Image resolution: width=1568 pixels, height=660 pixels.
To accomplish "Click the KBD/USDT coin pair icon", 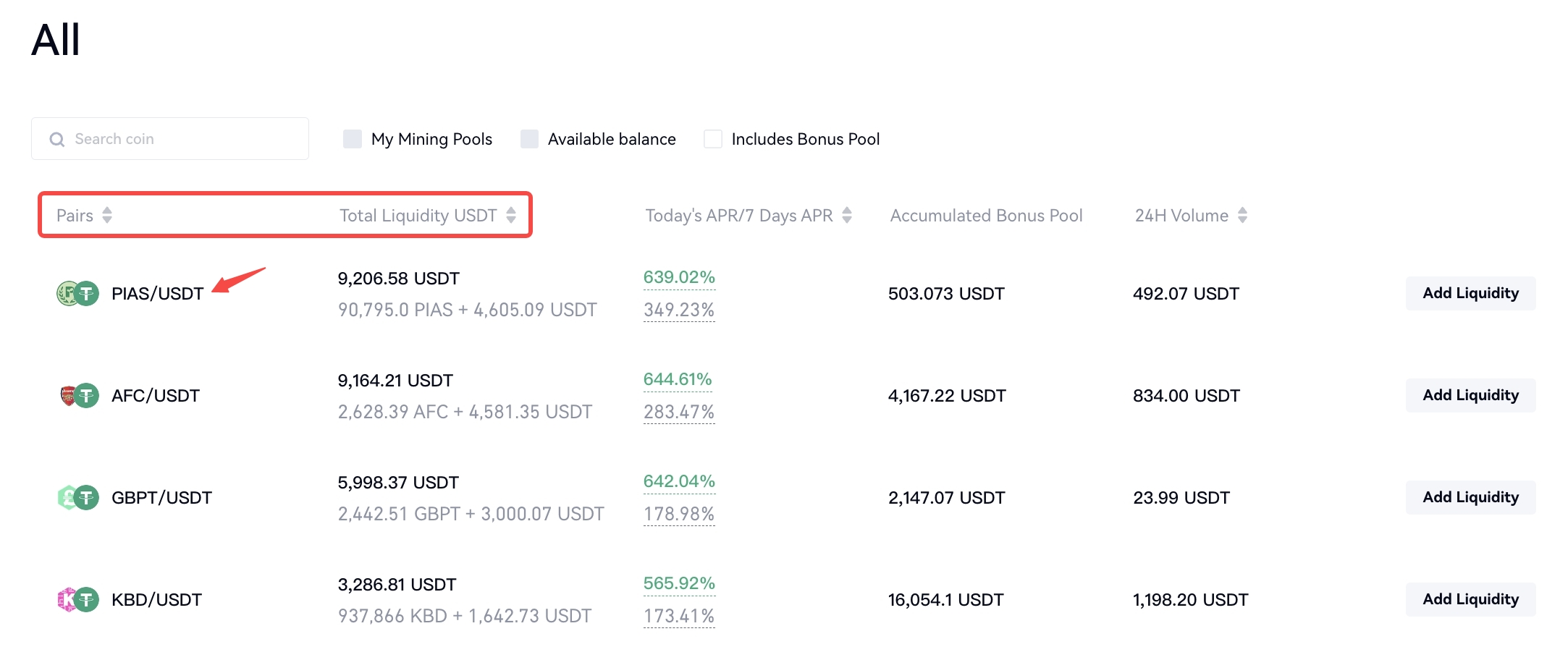I will [x=77, y=599].
